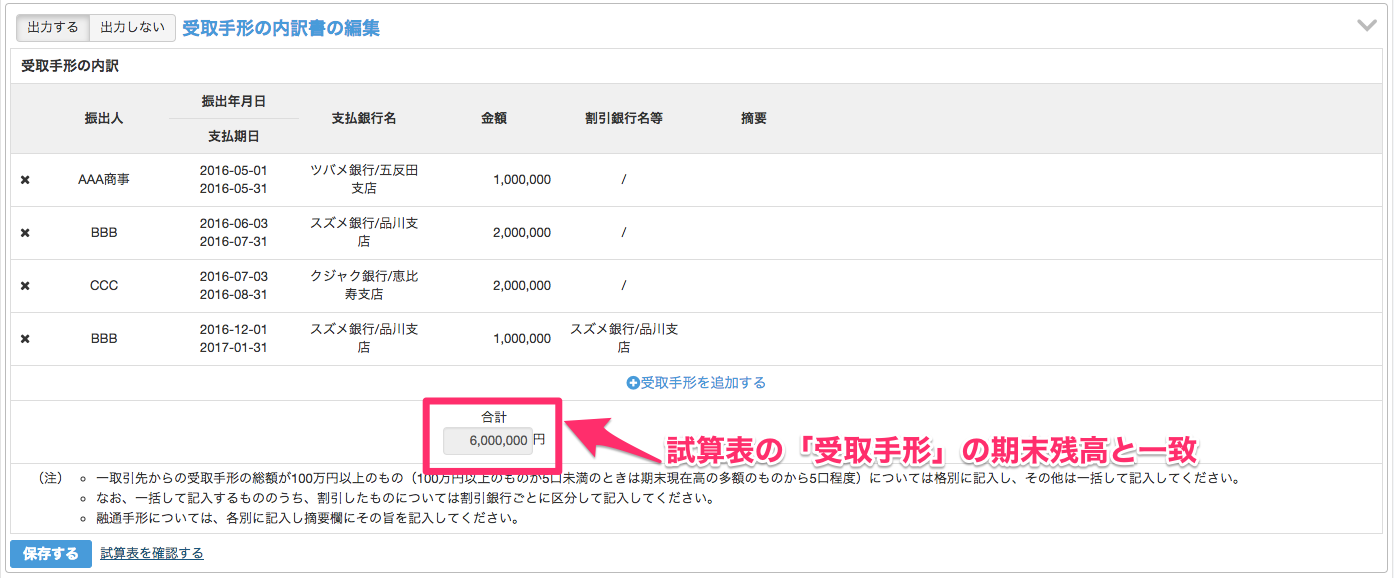Screen dimensions: 1394x578
Task: Click the 受取手形の内訳 section title
Action: (x=70, y=66)
